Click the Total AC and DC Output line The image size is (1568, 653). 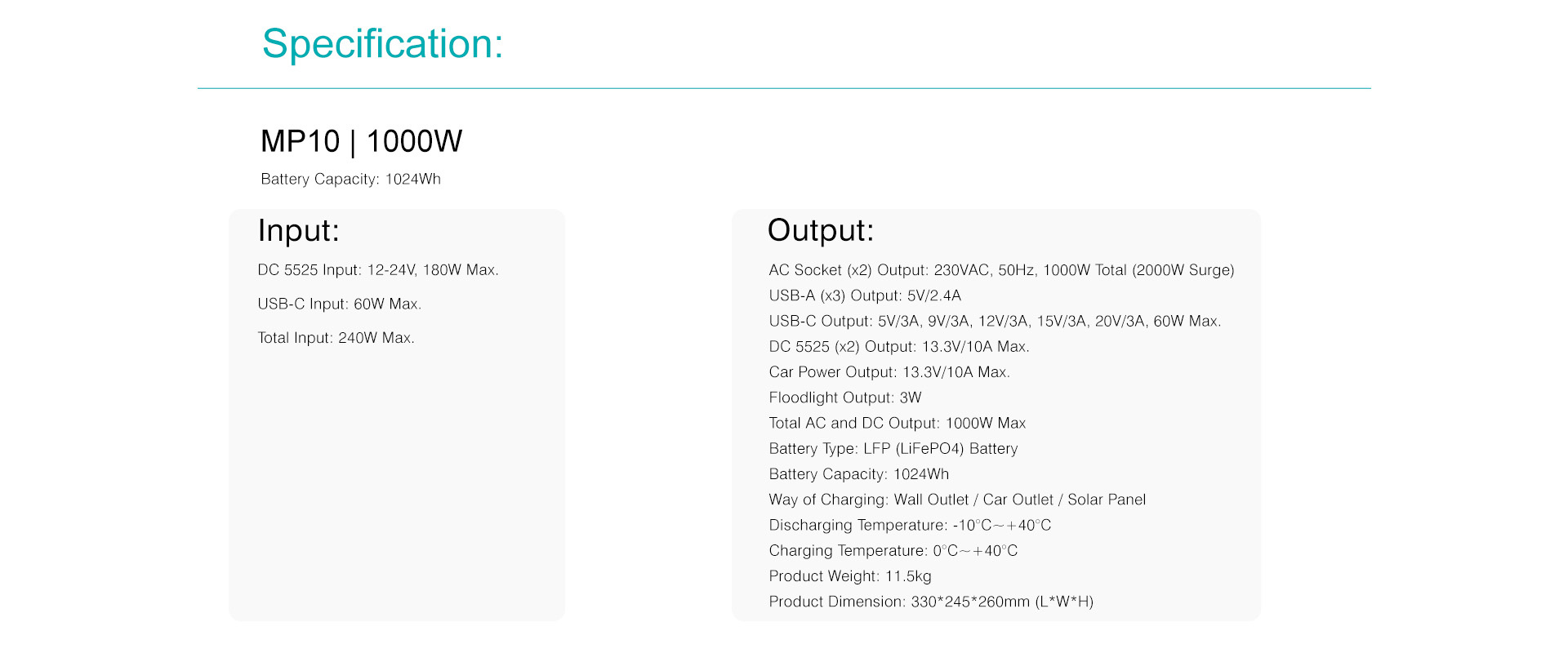pyautogui.click(x=897, y=423)
